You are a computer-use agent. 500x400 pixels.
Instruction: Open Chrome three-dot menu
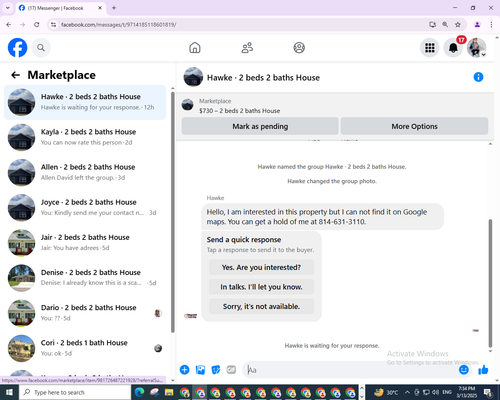[491, 25]
